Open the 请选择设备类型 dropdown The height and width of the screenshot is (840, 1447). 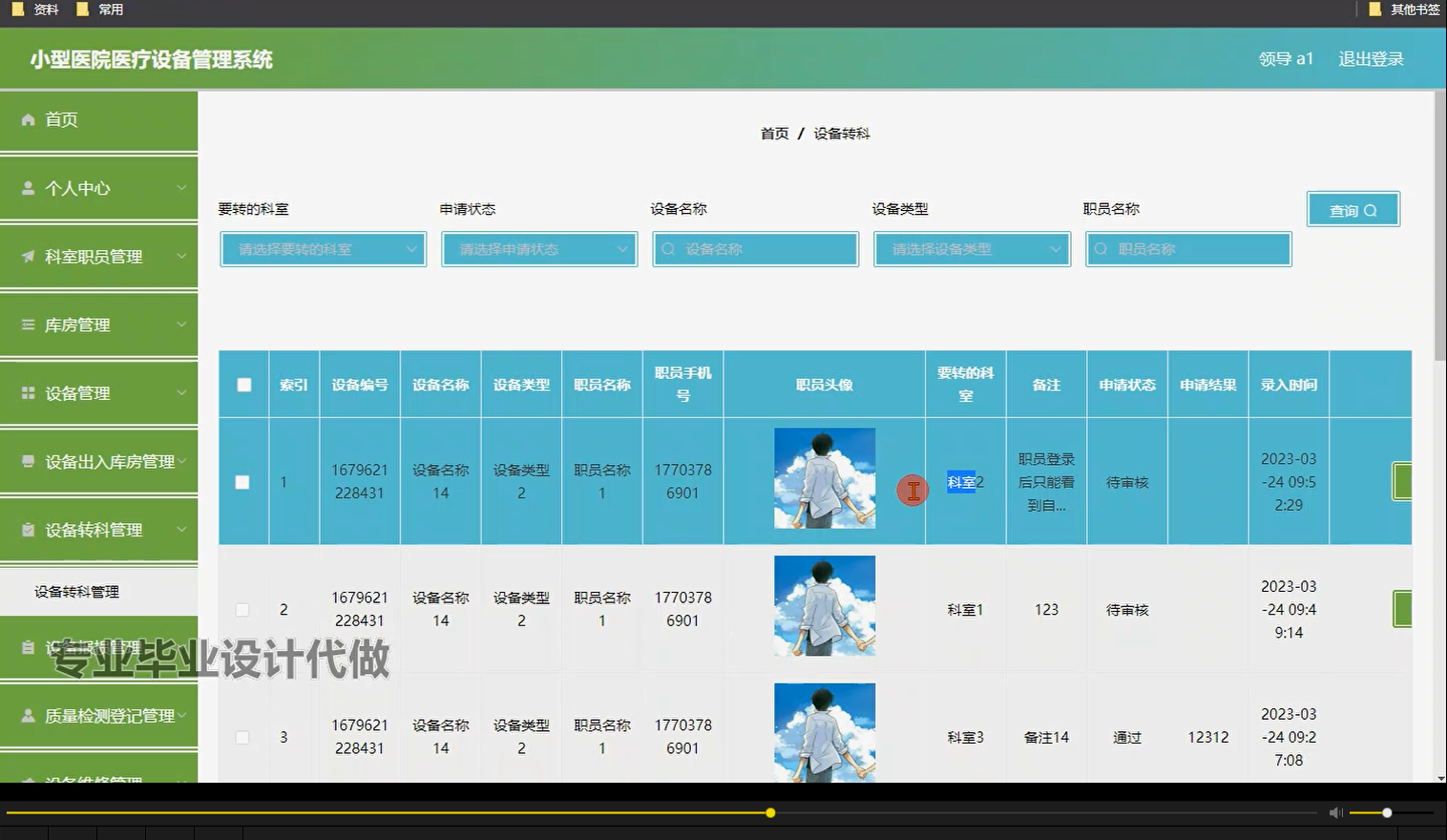tap(971, 249)
